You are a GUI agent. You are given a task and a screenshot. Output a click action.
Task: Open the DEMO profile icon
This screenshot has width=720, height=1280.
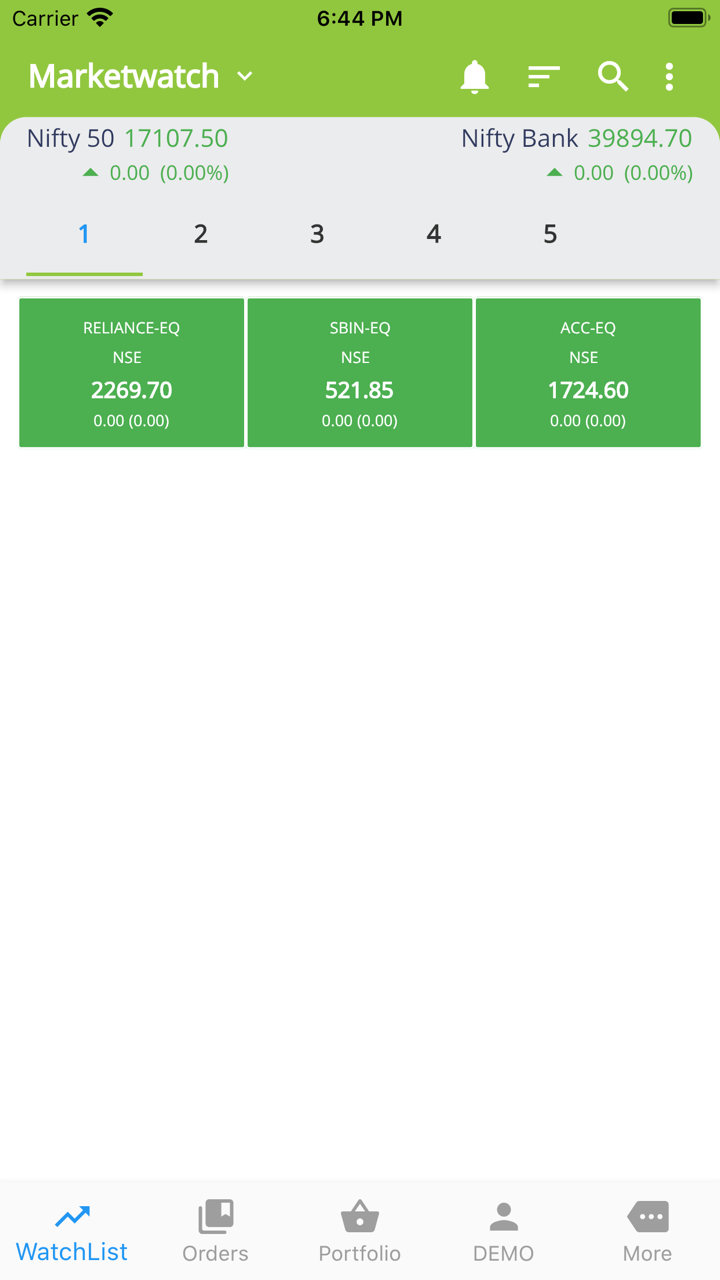click(x=503, y=1217)
